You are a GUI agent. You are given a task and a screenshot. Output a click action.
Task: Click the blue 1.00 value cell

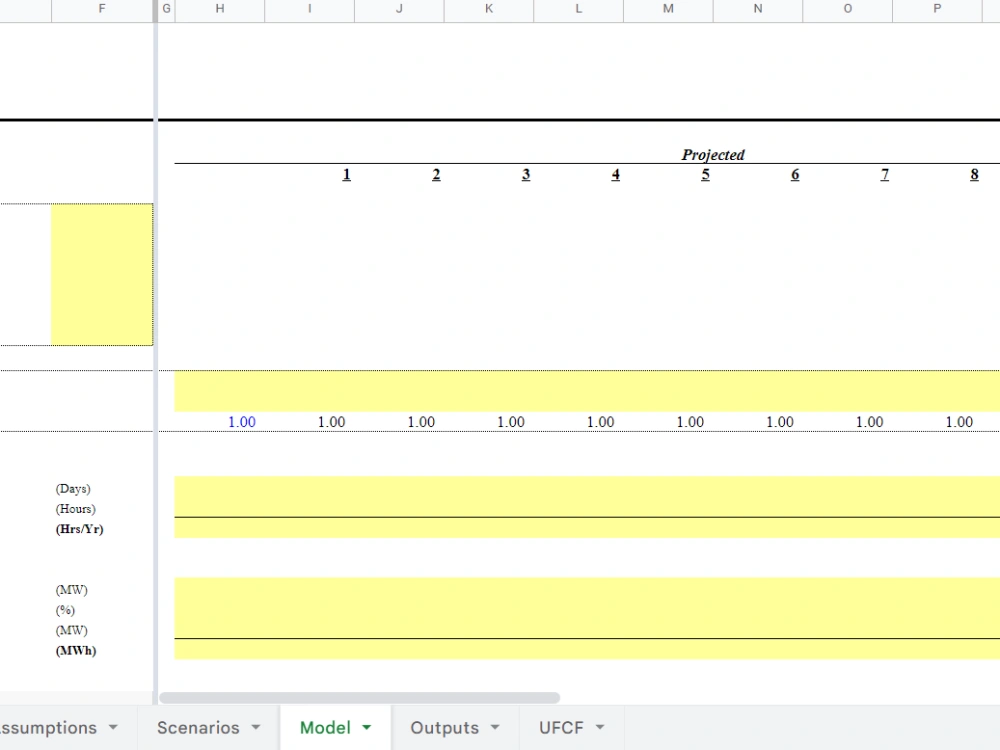(x=241, y=422)
